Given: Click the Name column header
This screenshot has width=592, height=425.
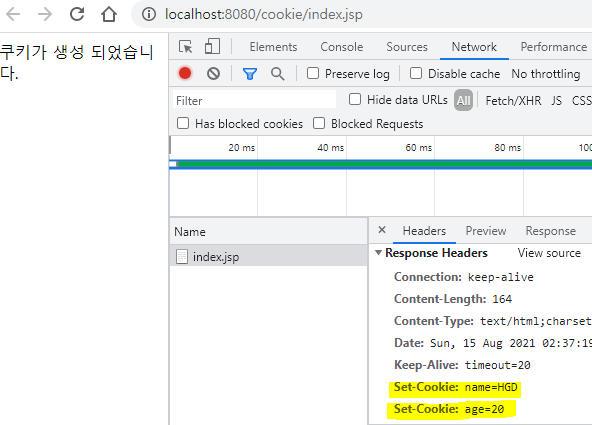Looking at the screenshot, I should [x=268, y=231].
